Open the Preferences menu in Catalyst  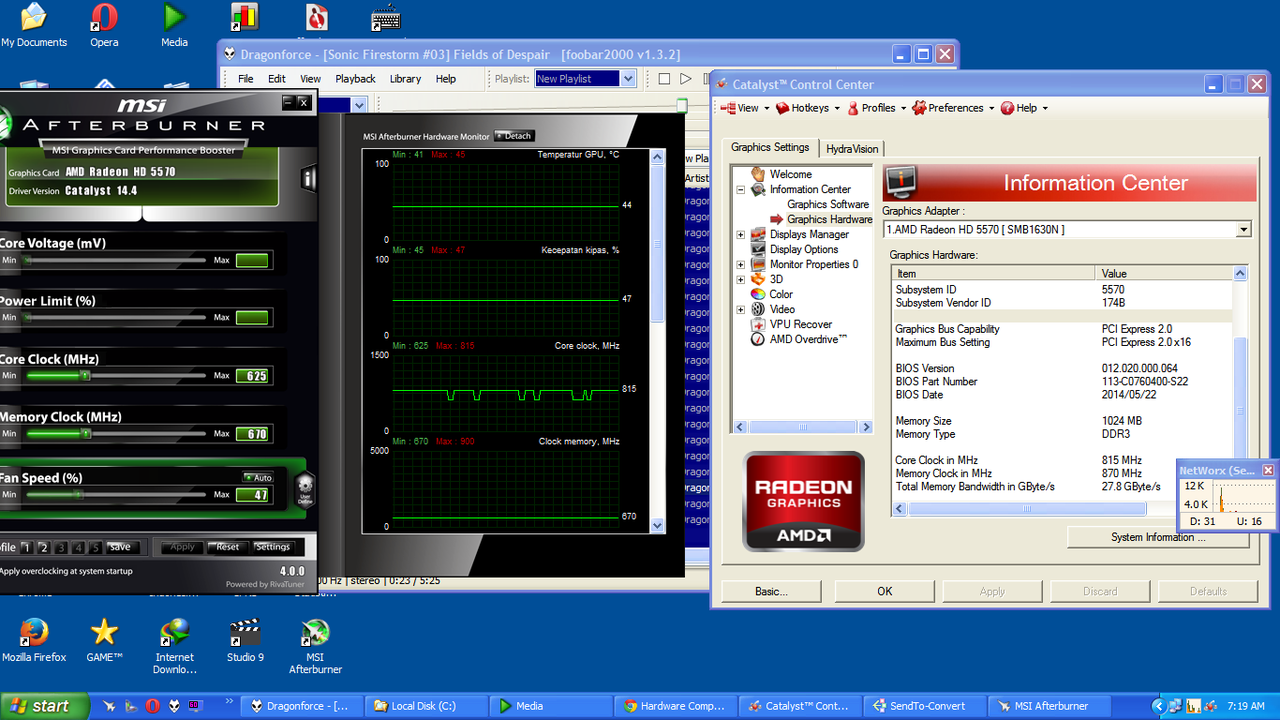pos(953,108)
